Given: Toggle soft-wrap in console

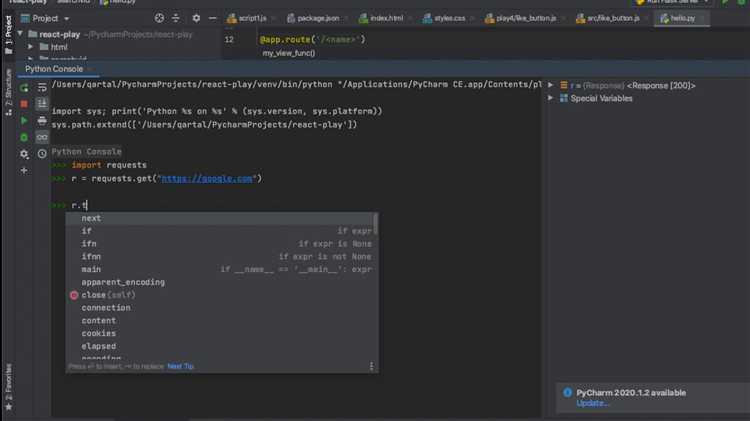Looking at the screenshot, I should point(42,88).
